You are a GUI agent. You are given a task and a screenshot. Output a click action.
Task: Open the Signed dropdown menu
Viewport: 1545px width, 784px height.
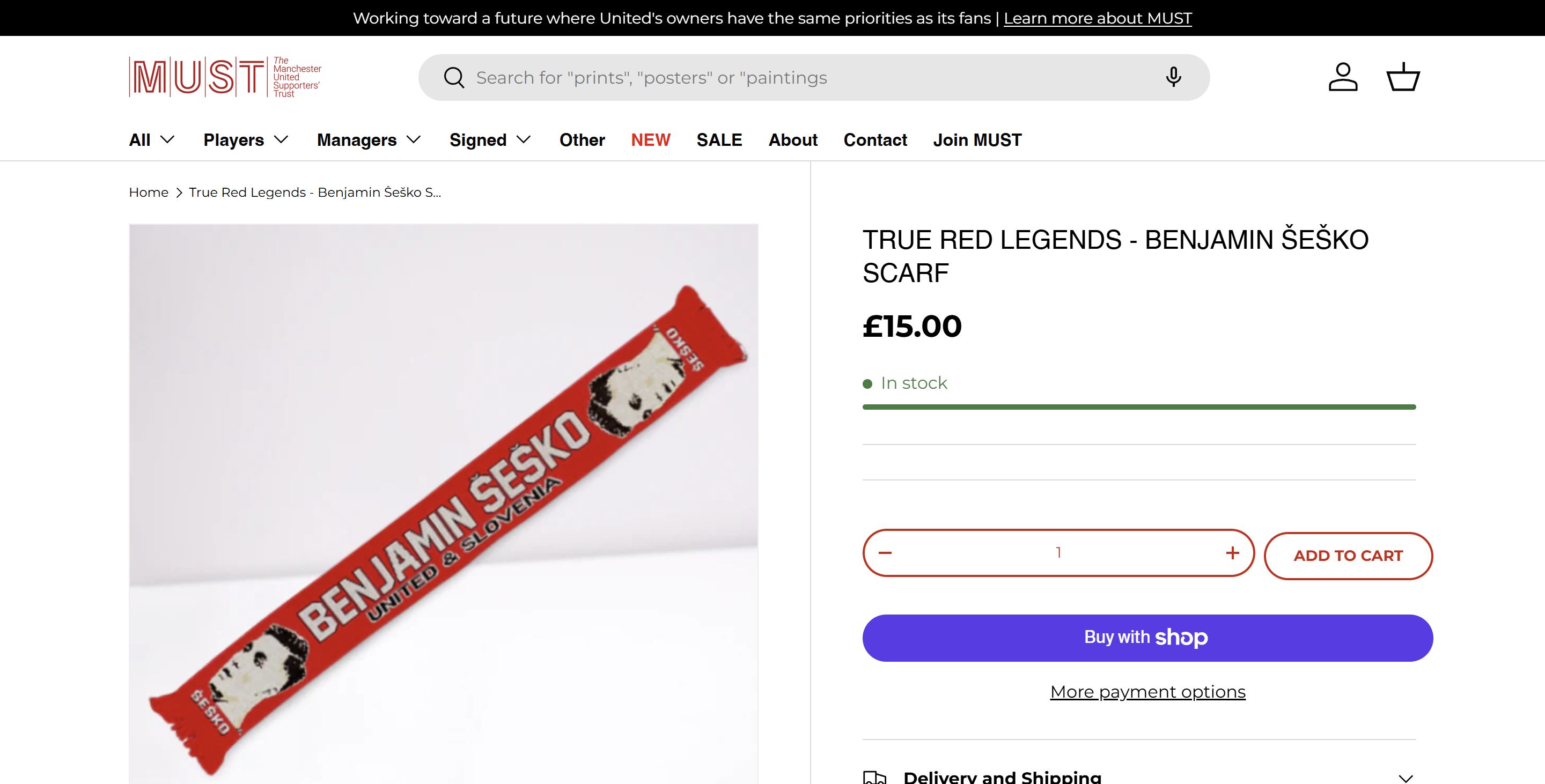pyautogui.click(x=490, y=139)
